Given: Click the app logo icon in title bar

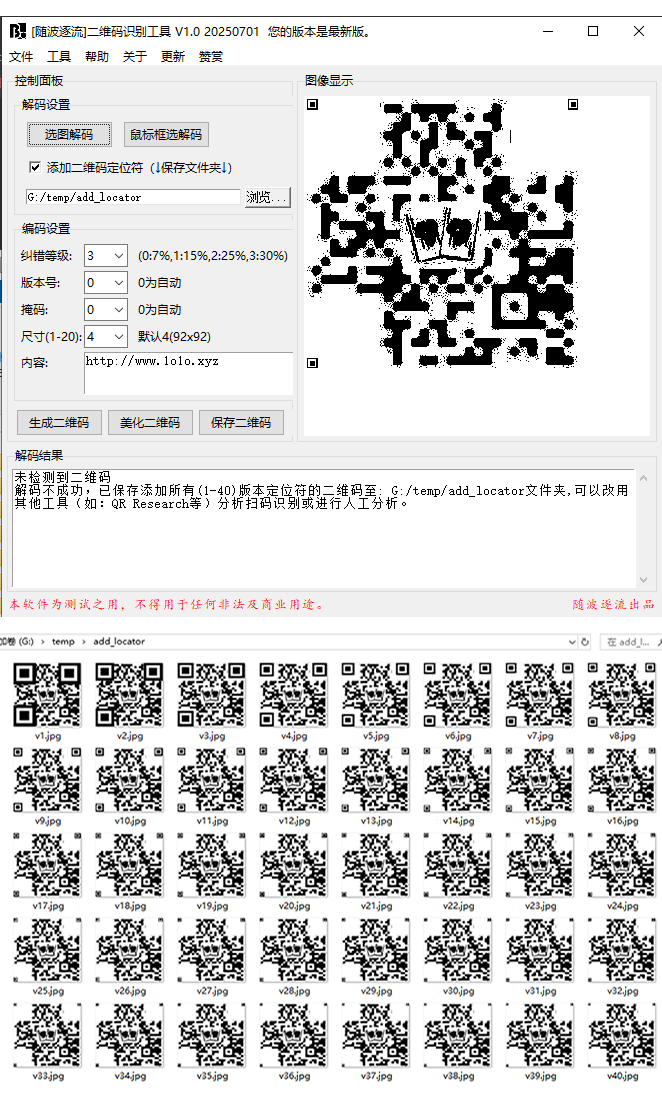Looking at the screenshot, I should 18,32.
